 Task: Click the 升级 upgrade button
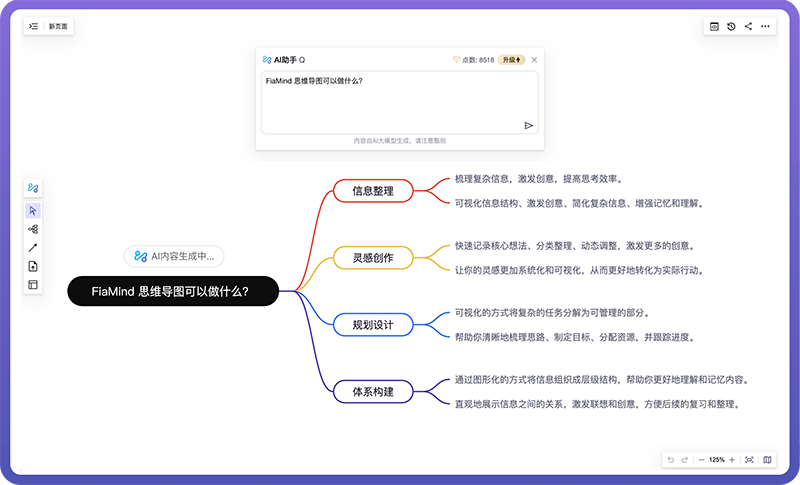pos(511,60)
